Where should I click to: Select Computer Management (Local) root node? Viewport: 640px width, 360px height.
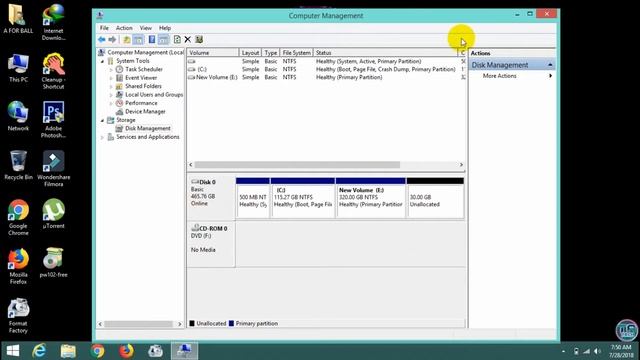pyautogui.click(x=141, y=53)
